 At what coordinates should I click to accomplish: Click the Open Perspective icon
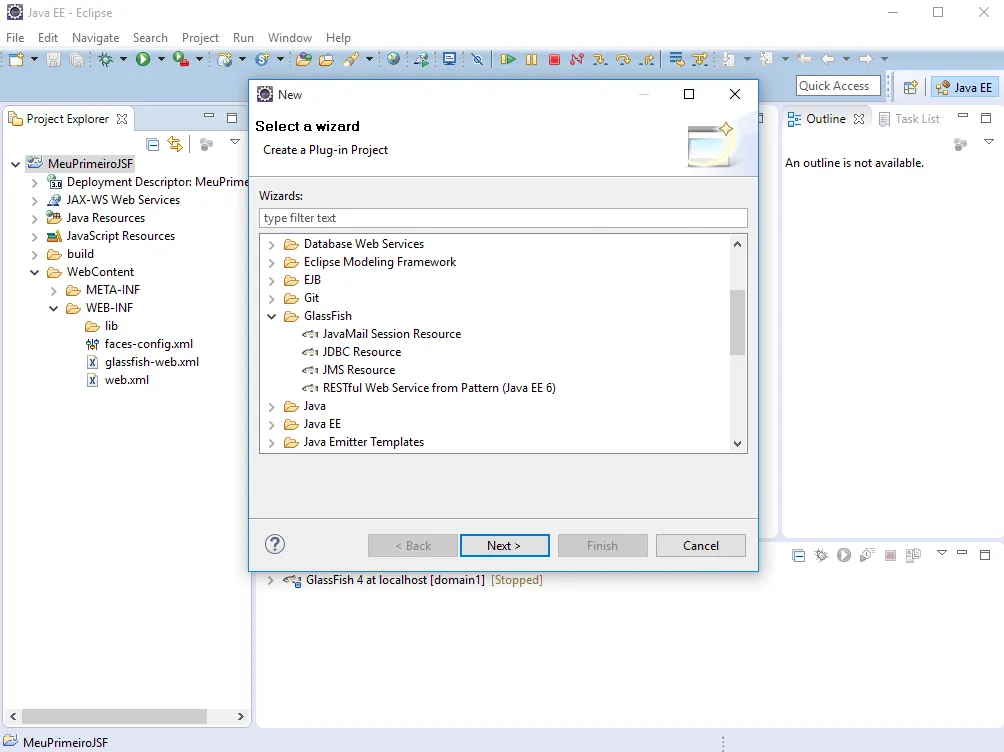pyautogui.click(x=911, y=88)
